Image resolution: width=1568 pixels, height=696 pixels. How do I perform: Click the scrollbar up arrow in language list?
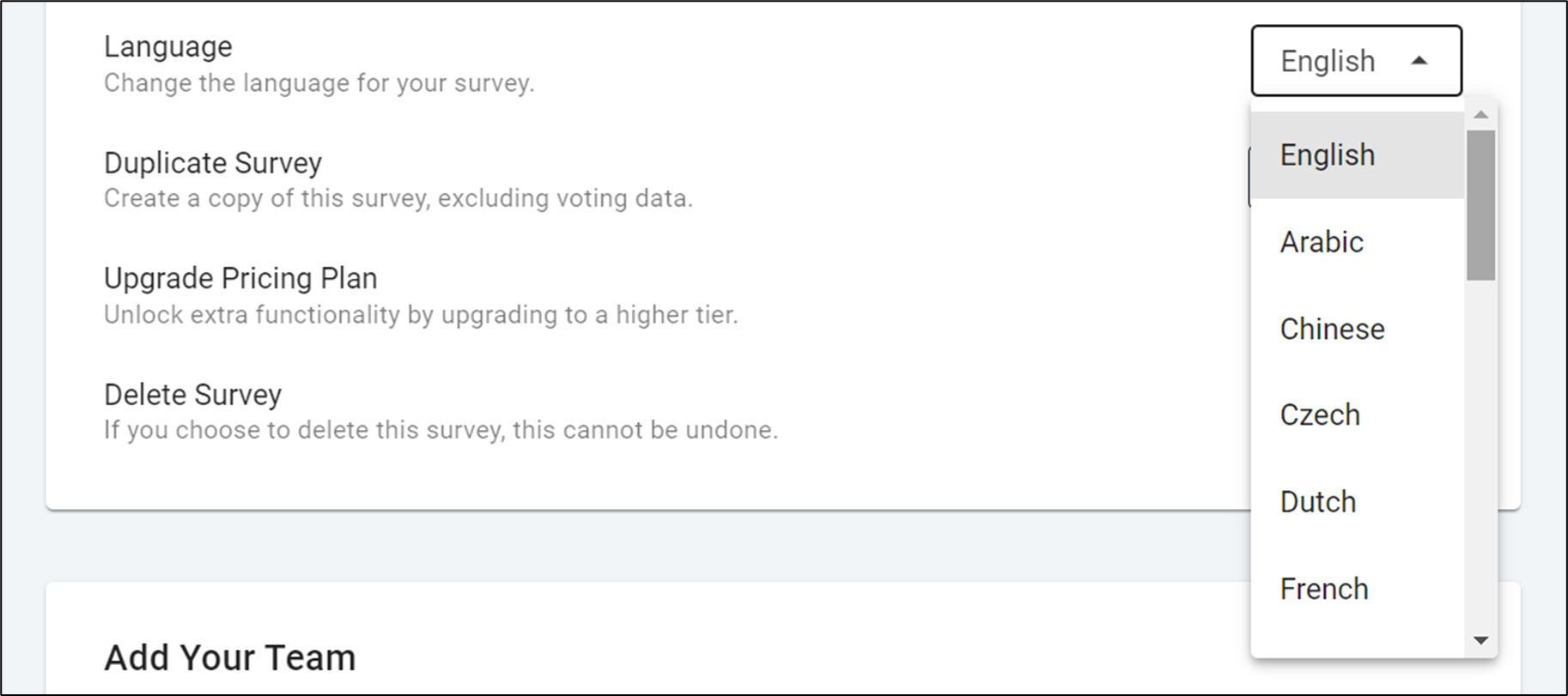1480,115
